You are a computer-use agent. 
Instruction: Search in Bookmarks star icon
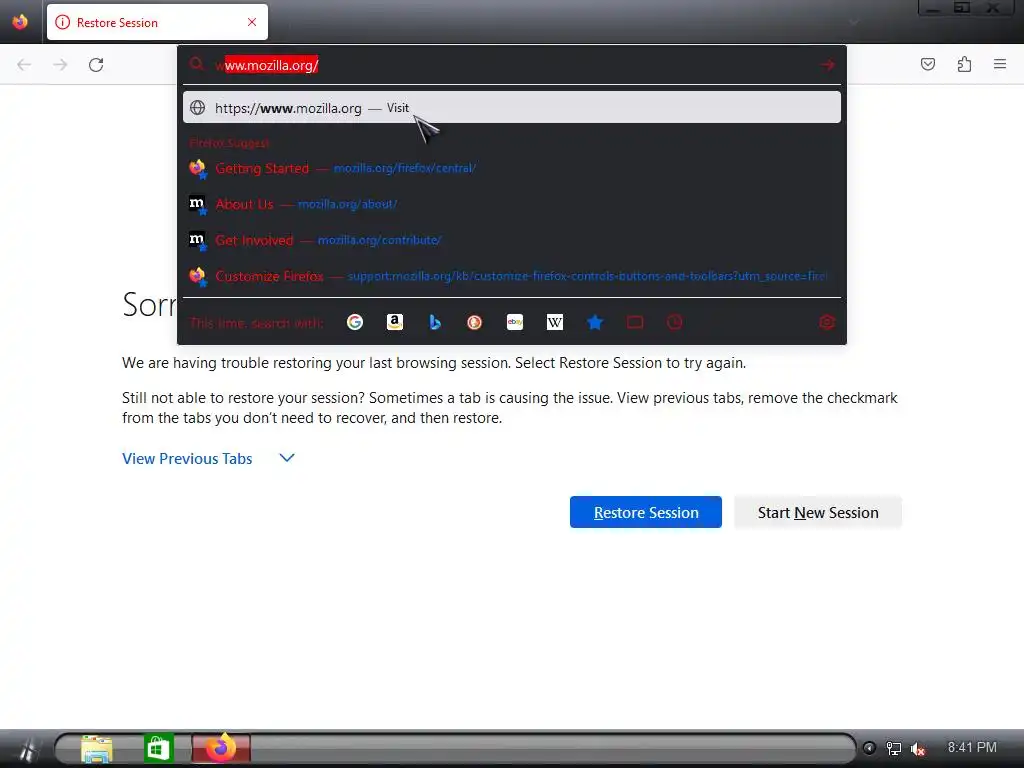[595, 322]
